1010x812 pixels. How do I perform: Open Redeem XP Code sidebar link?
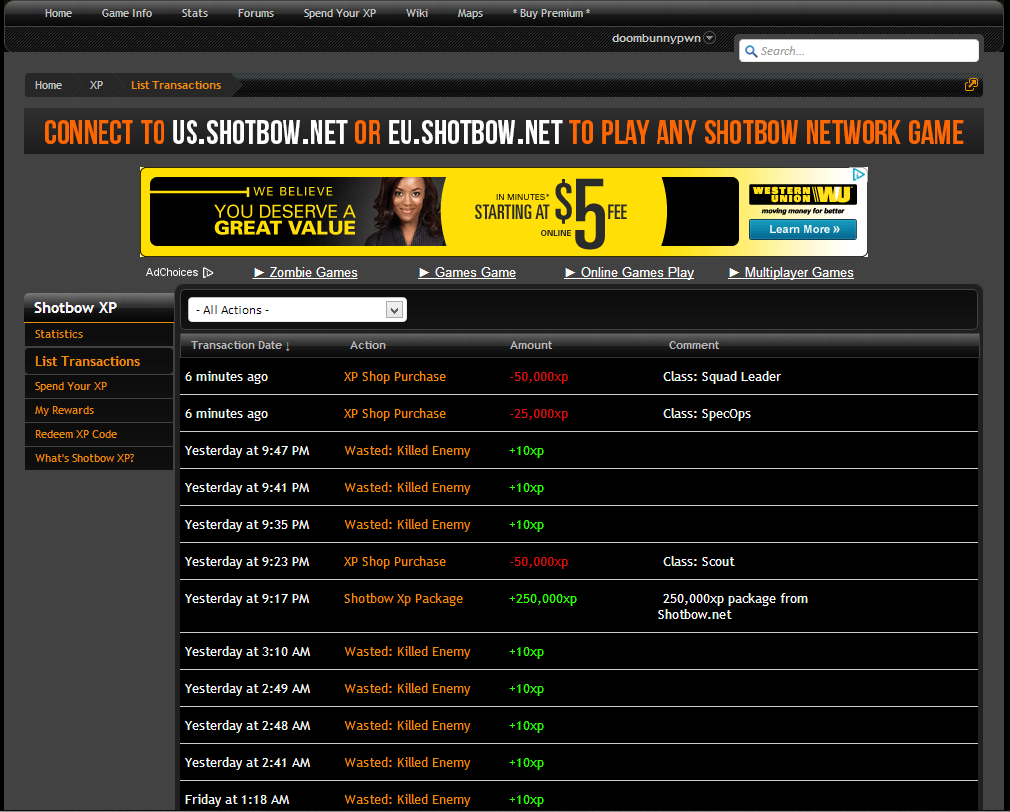tap(76, 434)
